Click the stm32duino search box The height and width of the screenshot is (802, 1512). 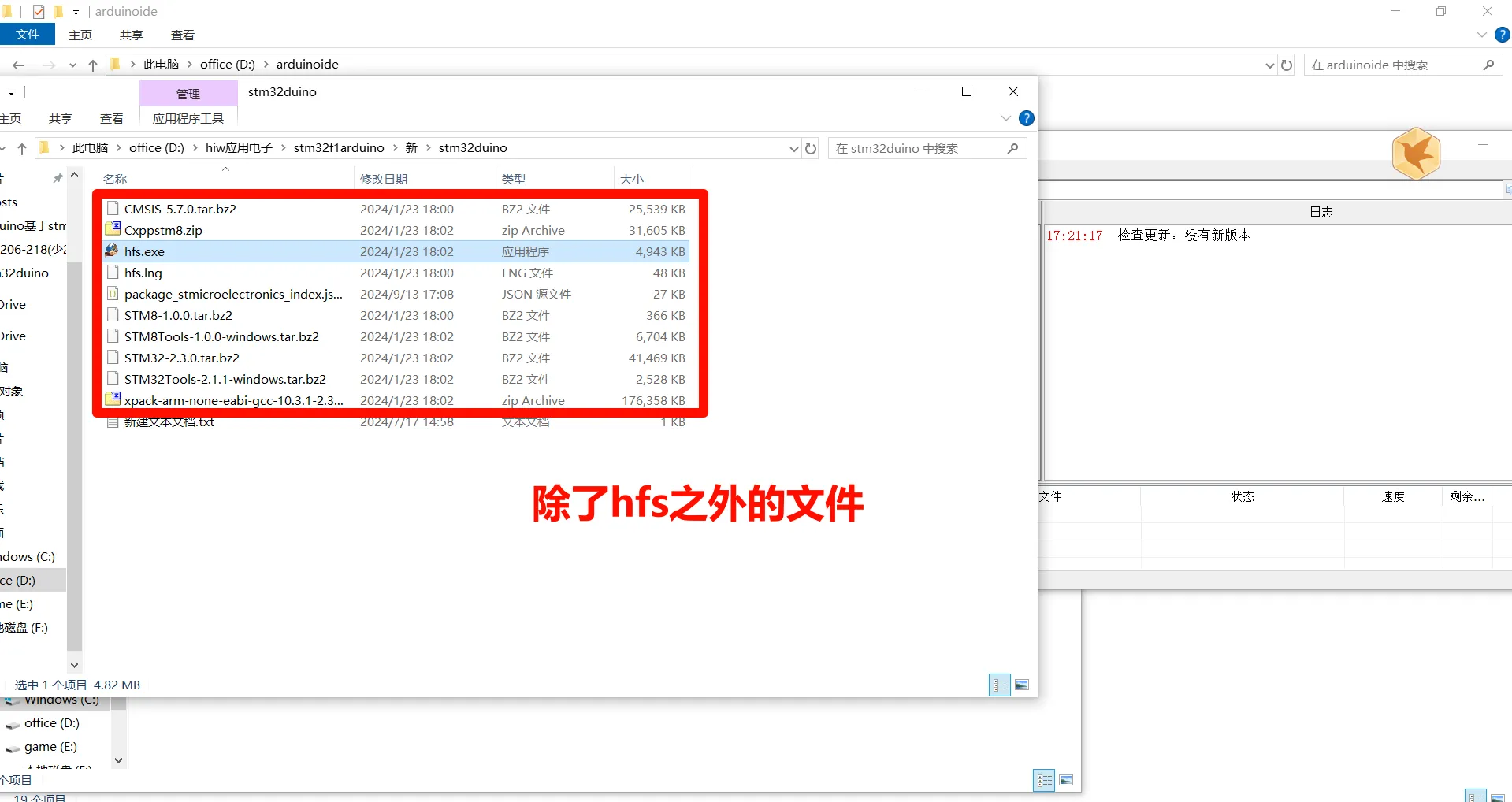click(x=918, y=148)
